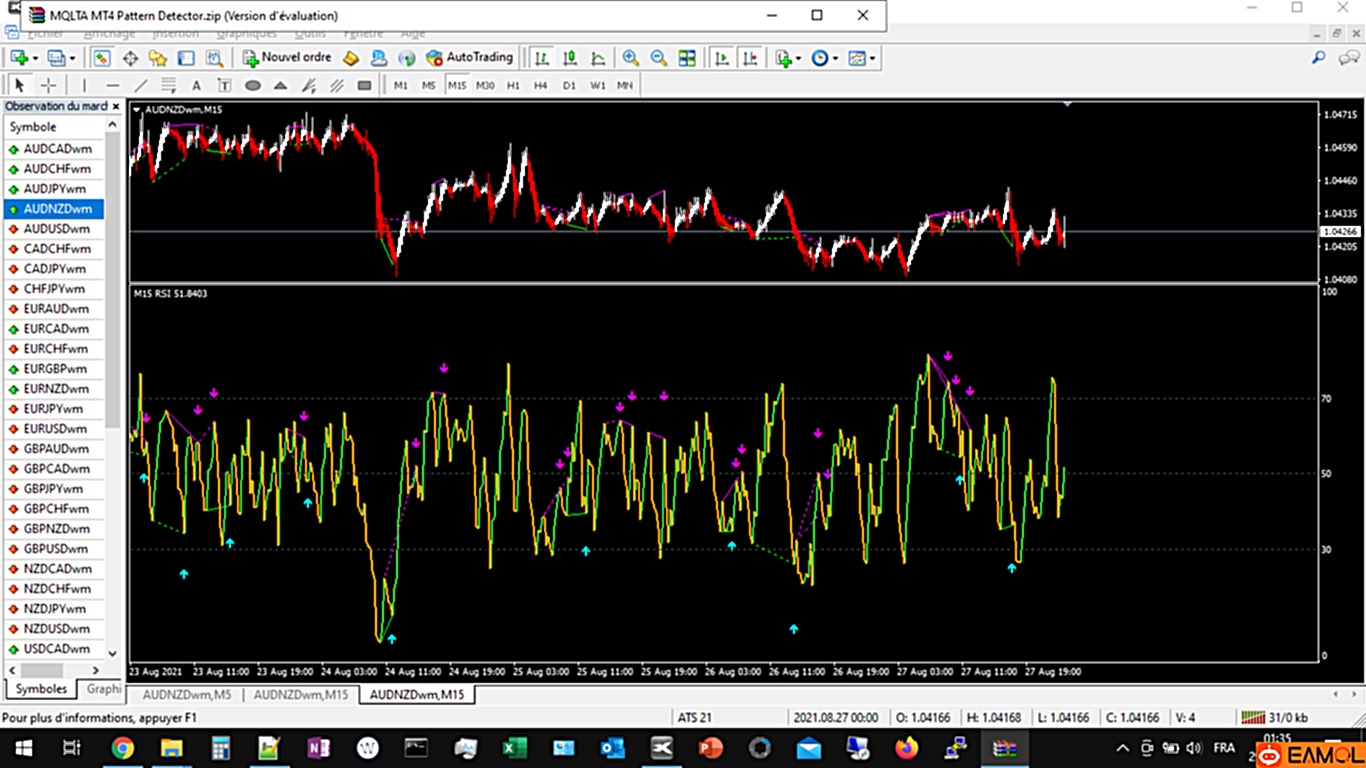Screen dimensions: 1366x768
Task: Open the indicators list dropdown arrow
Action: point(798,58)
